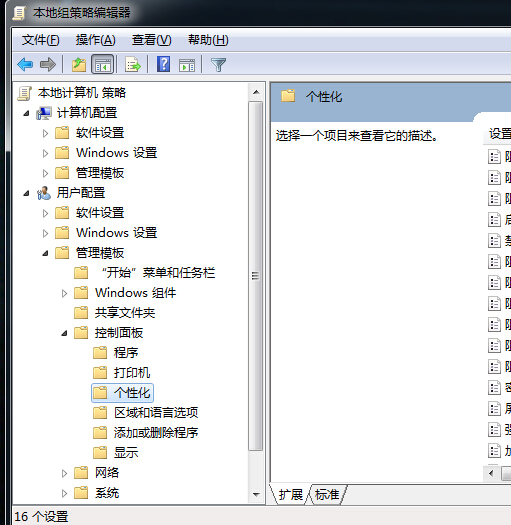Screen dimensions: 511x525
Task: Open the 查看(V) menu
Action: coord(151,40)
